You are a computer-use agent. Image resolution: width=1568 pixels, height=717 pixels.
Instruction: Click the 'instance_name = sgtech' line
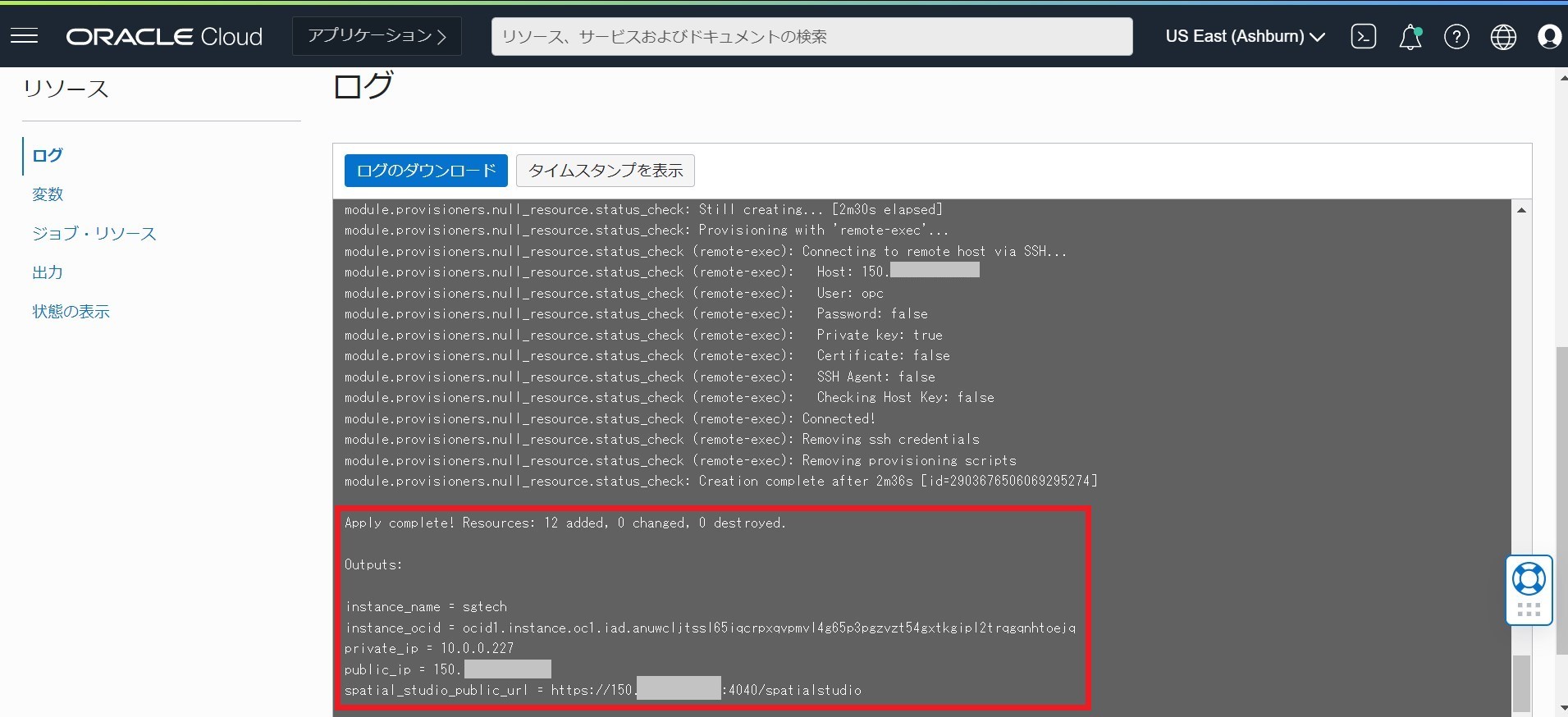[x=426, y=606]
